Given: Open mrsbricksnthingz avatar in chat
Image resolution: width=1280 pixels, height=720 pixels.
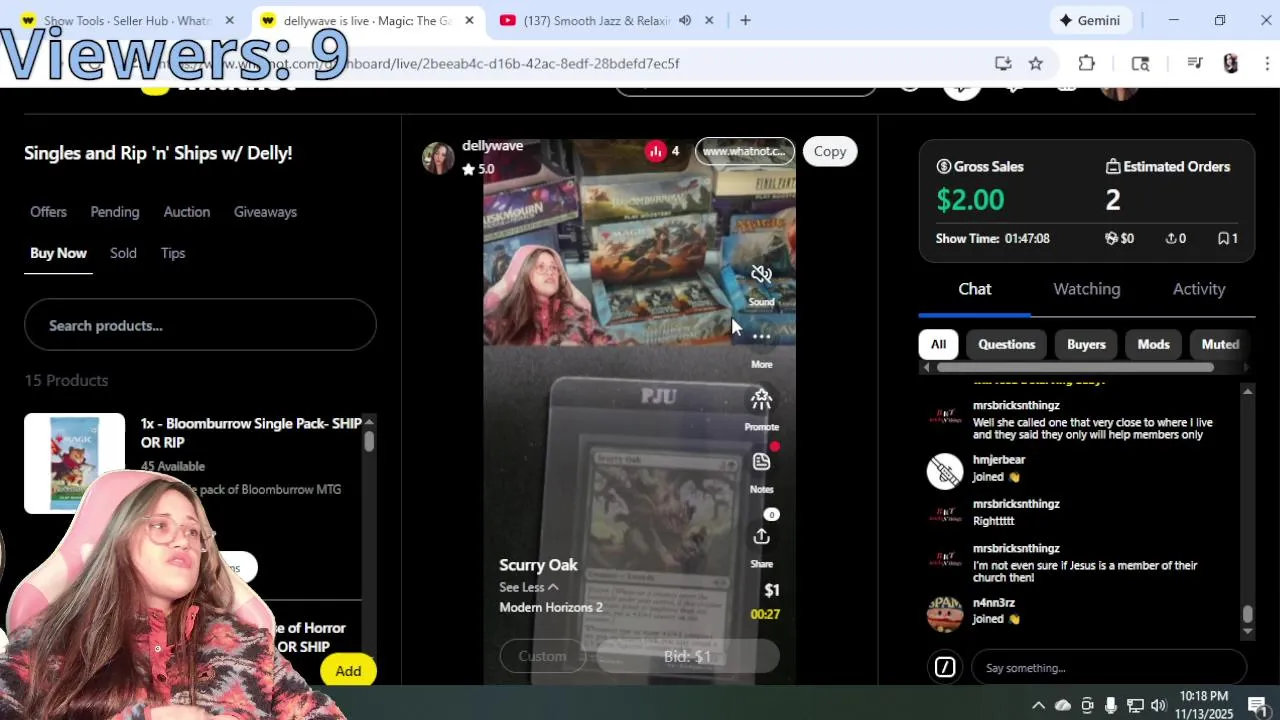Looking at the screenshot, I should [945, 416].
